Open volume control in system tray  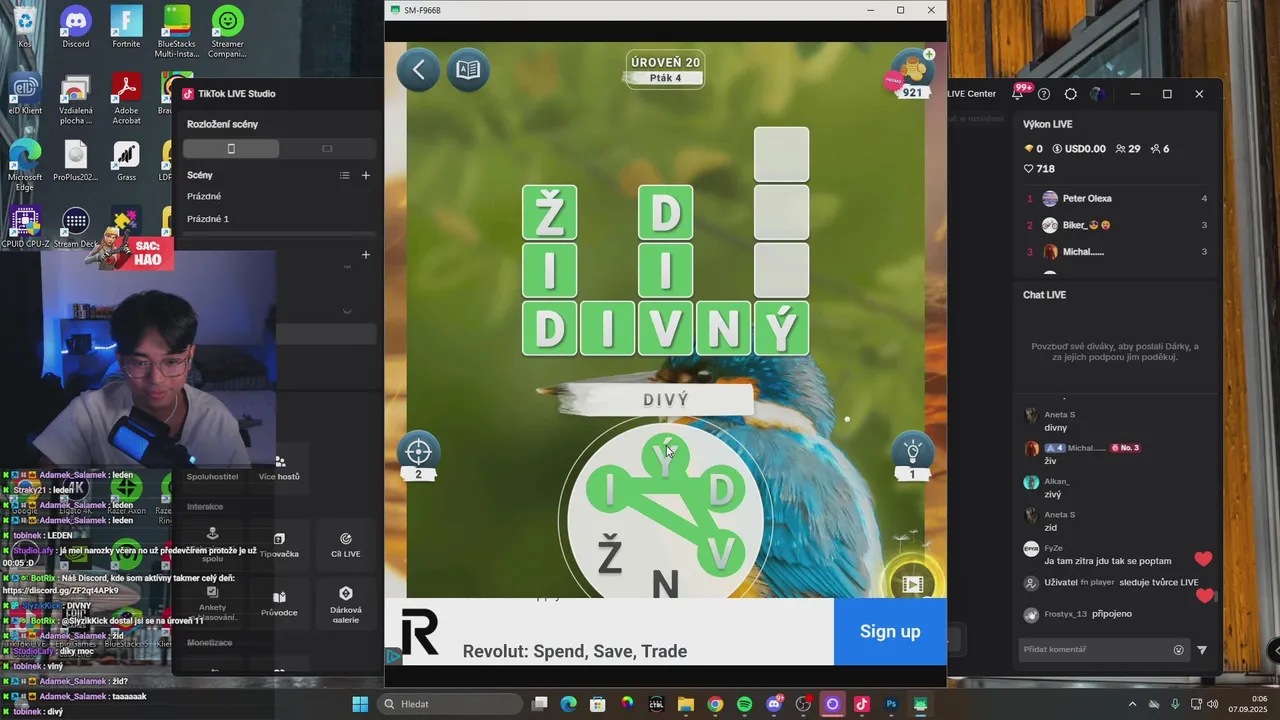click(1212, 704)
